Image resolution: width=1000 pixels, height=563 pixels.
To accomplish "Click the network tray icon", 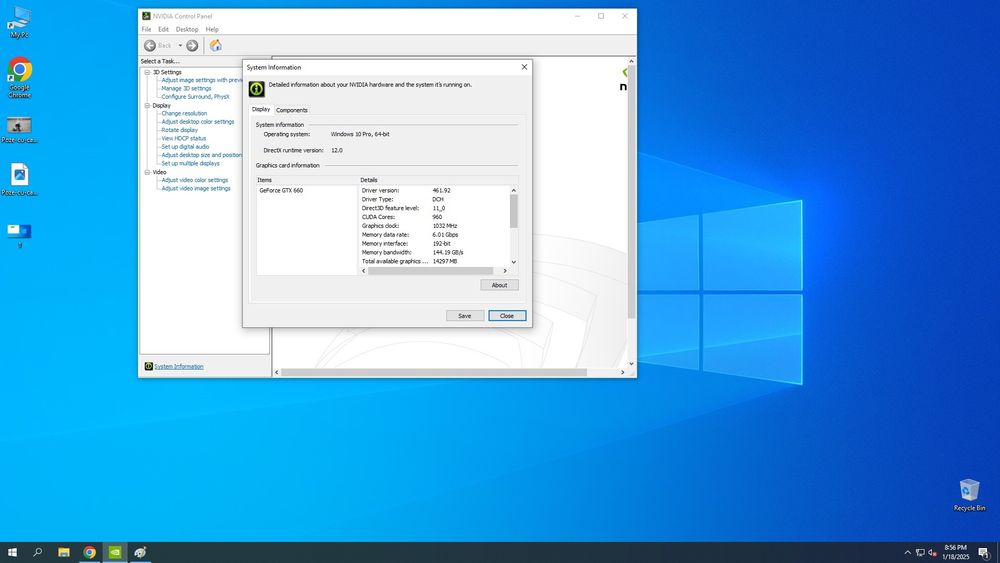I will [x=920, y=552].
